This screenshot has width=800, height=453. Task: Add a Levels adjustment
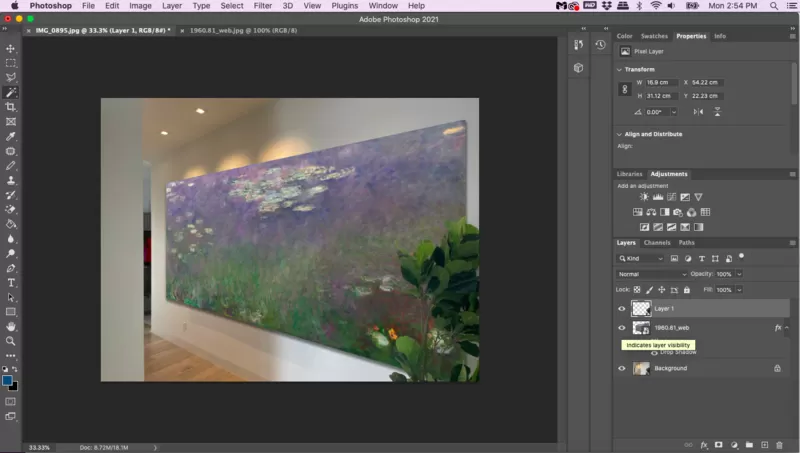pyautogui.click(x=658, y=197)
